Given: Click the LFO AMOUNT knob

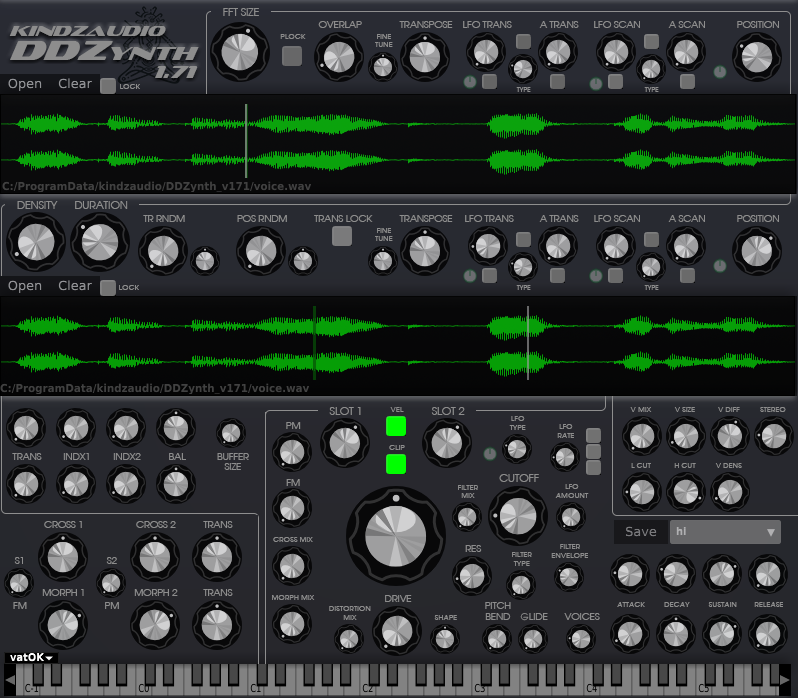Looking at the screenshot, I should point(571,517).
